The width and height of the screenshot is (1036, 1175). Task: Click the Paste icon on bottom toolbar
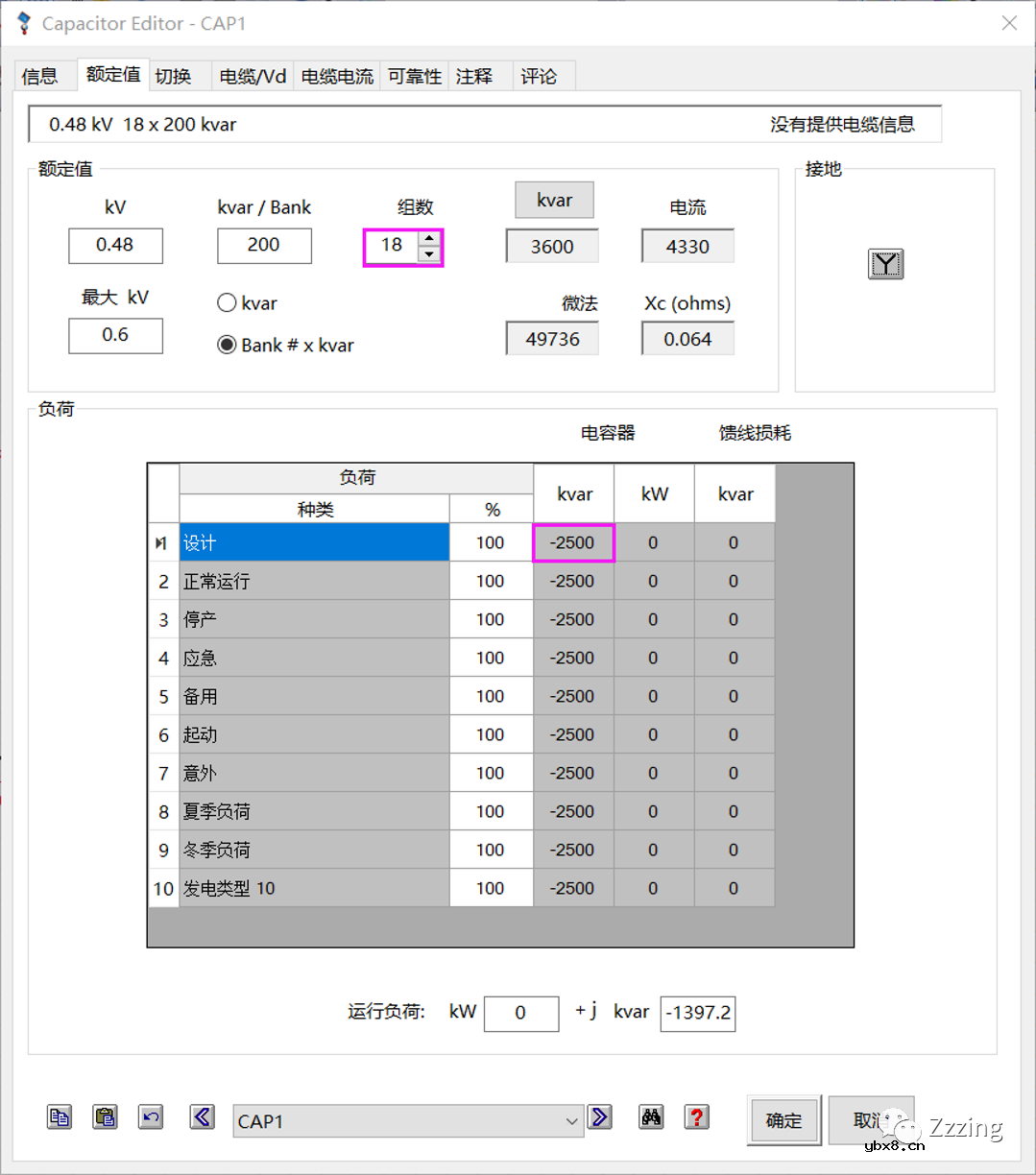tap(105, 1116)
